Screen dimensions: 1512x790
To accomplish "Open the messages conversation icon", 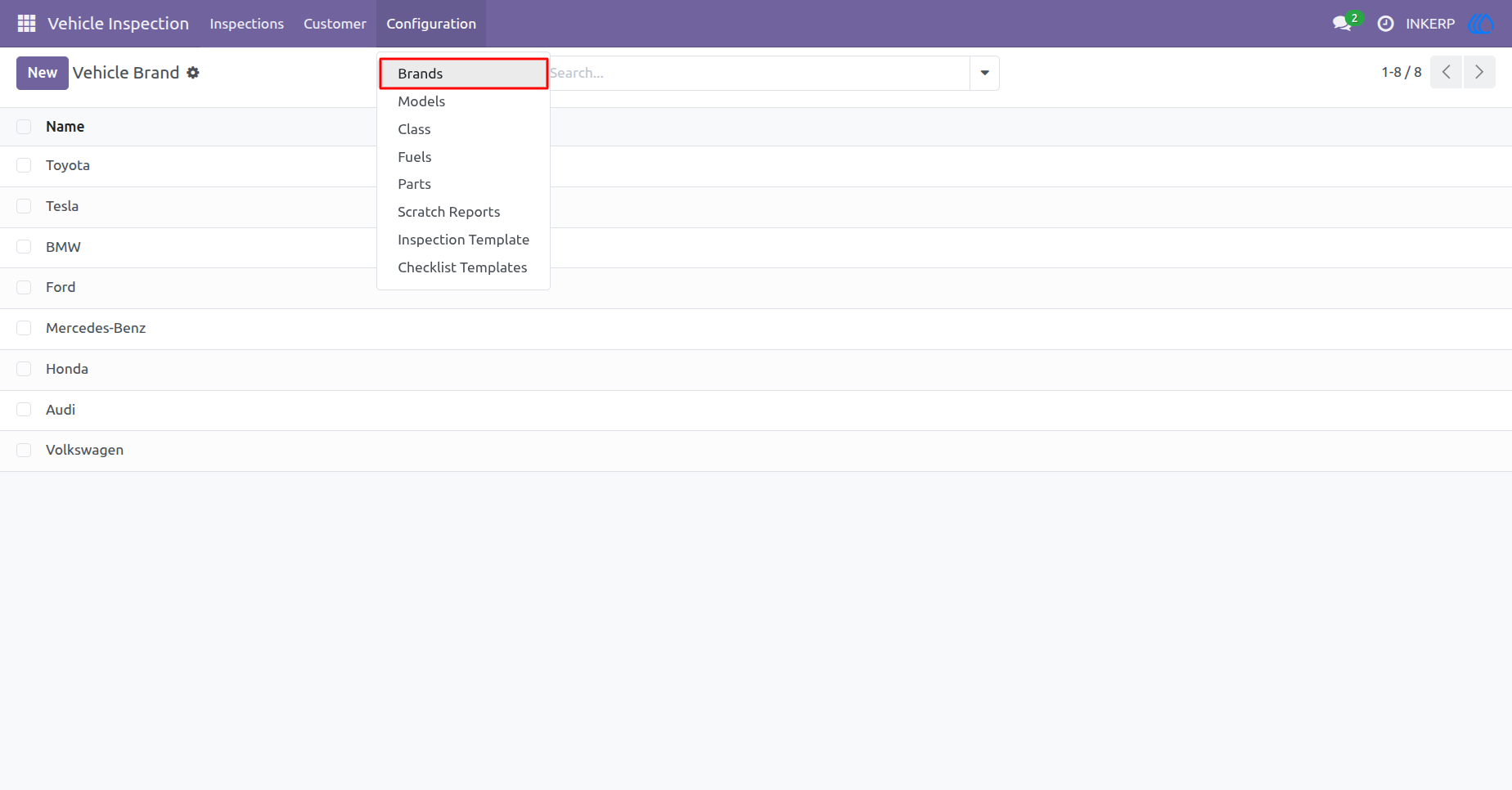I will 1342,24.
